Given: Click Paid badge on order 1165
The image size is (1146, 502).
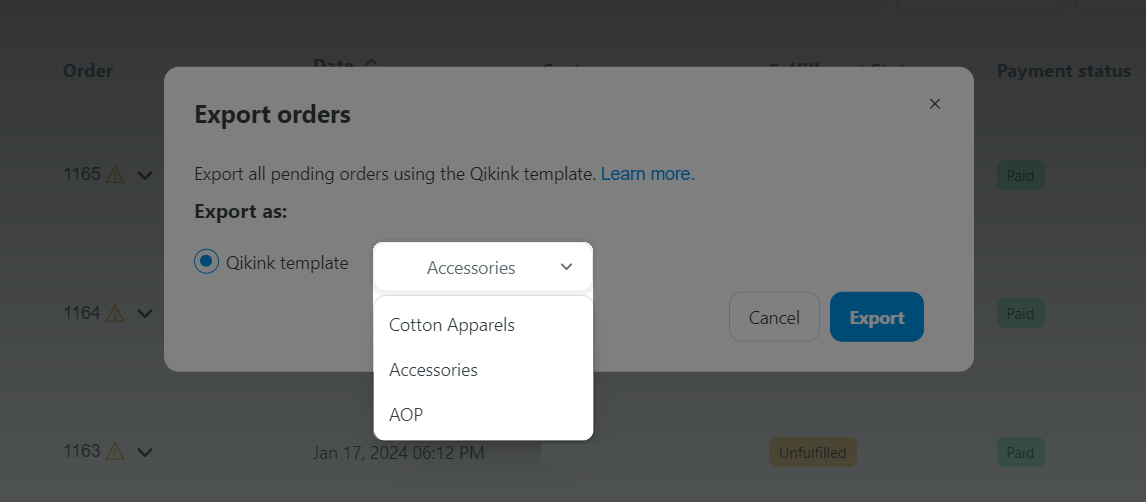Looking at the screenshot, I should (1020, 175).
